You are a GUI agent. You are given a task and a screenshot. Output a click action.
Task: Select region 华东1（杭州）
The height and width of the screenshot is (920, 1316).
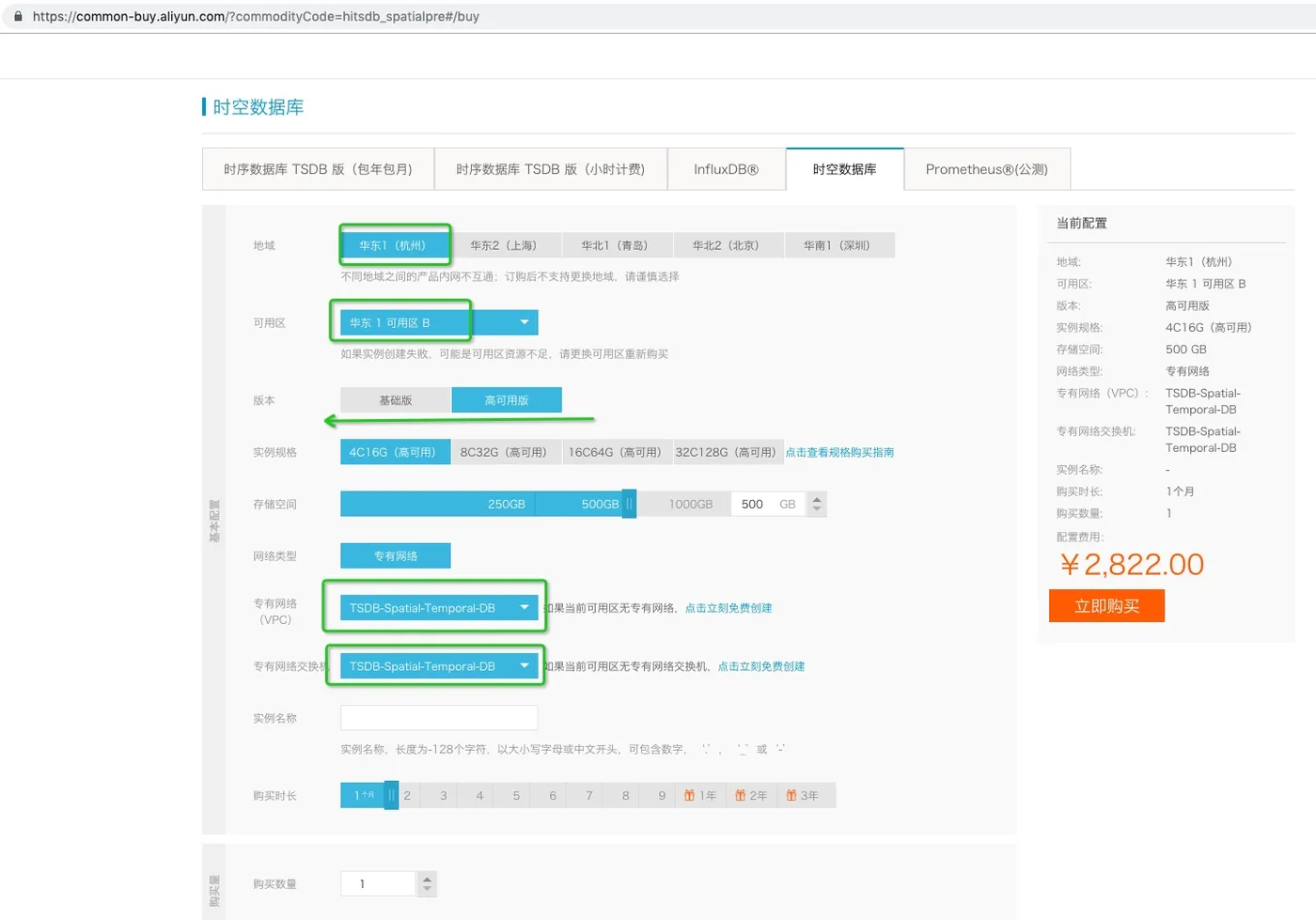(x=394, y=245)
